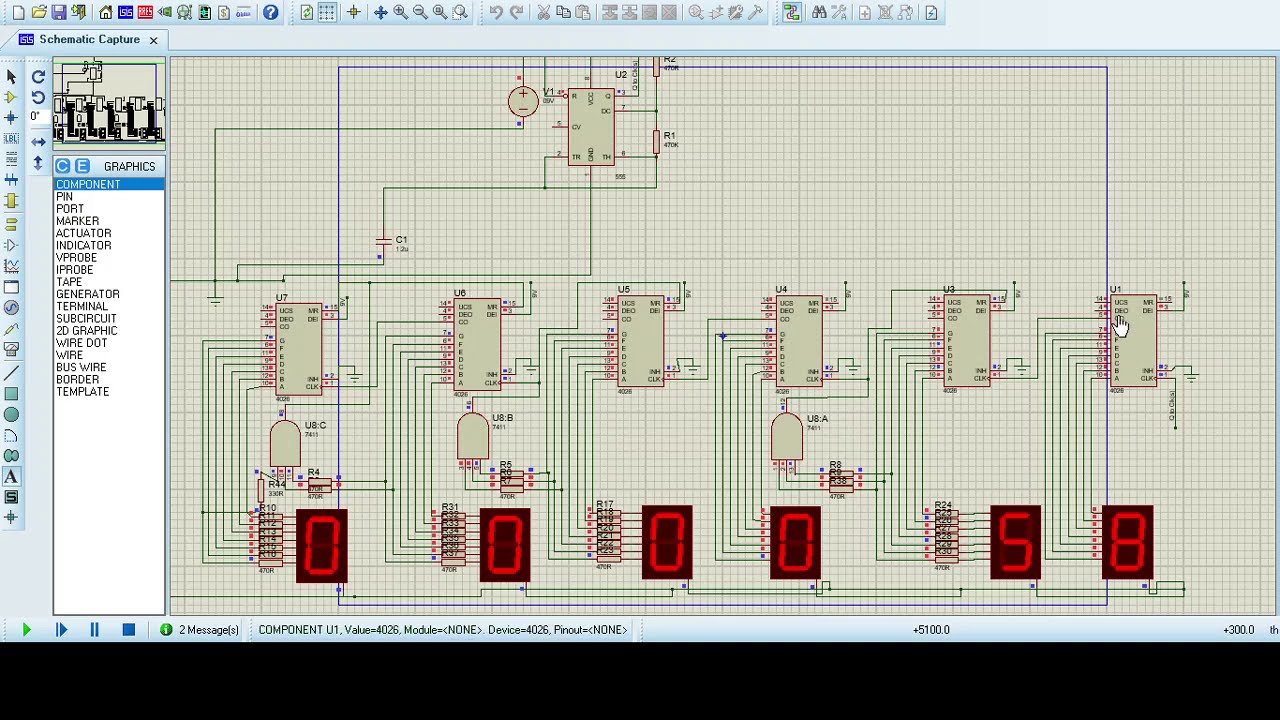Click the copy to clipboard icon
Image resolution: width=1280 pixels, height=720 pixels.
(563, 13)
